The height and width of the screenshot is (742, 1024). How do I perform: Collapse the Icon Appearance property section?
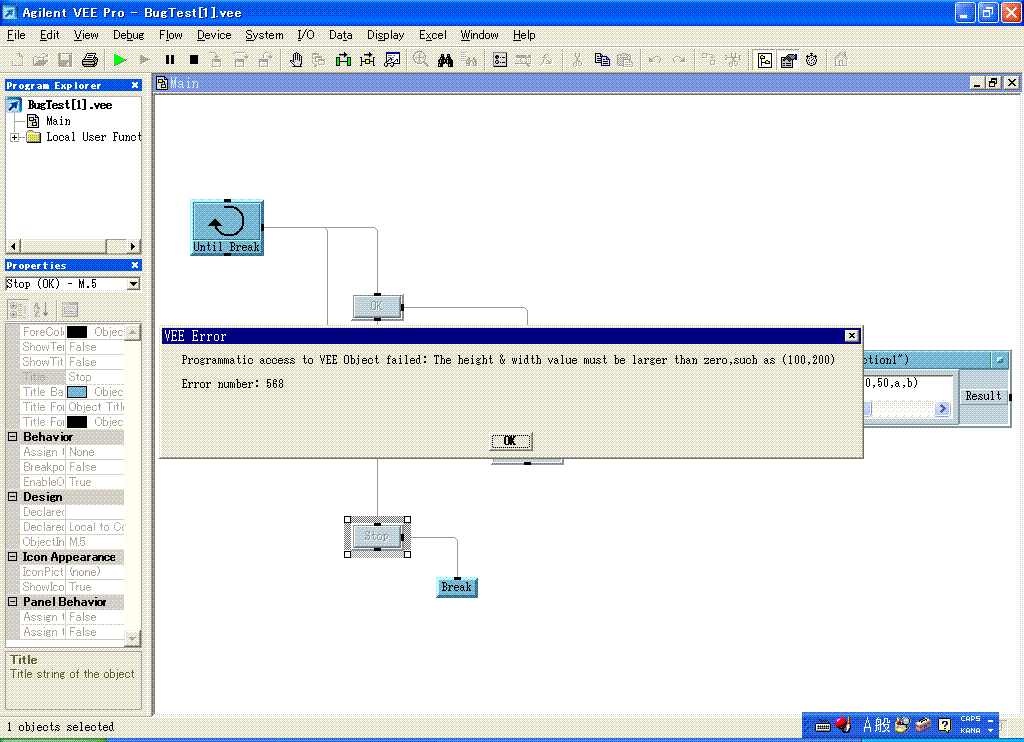pyautogui.click(x=13, y=557)
